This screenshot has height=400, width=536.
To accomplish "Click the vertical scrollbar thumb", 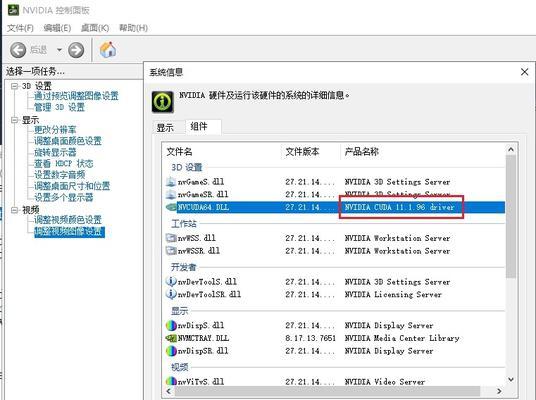I will pyautogui.click(x=511, y=216).
